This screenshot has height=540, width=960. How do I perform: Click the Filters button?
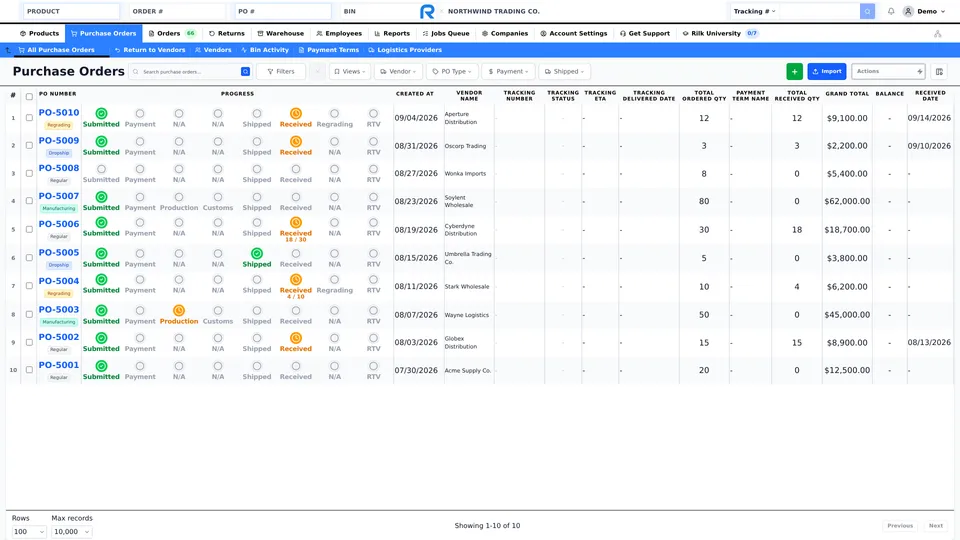(x=281, y=72)
